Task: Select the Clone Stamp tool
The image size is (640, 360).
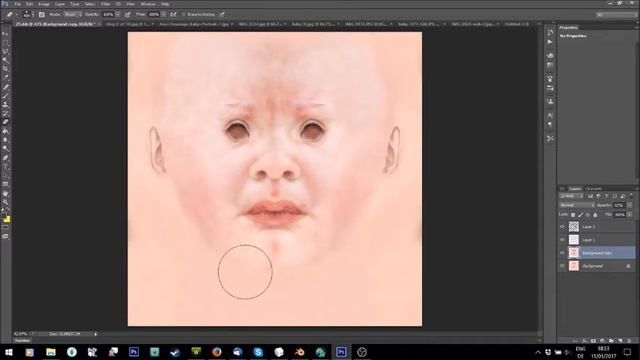Action: (x=5, y=104)
